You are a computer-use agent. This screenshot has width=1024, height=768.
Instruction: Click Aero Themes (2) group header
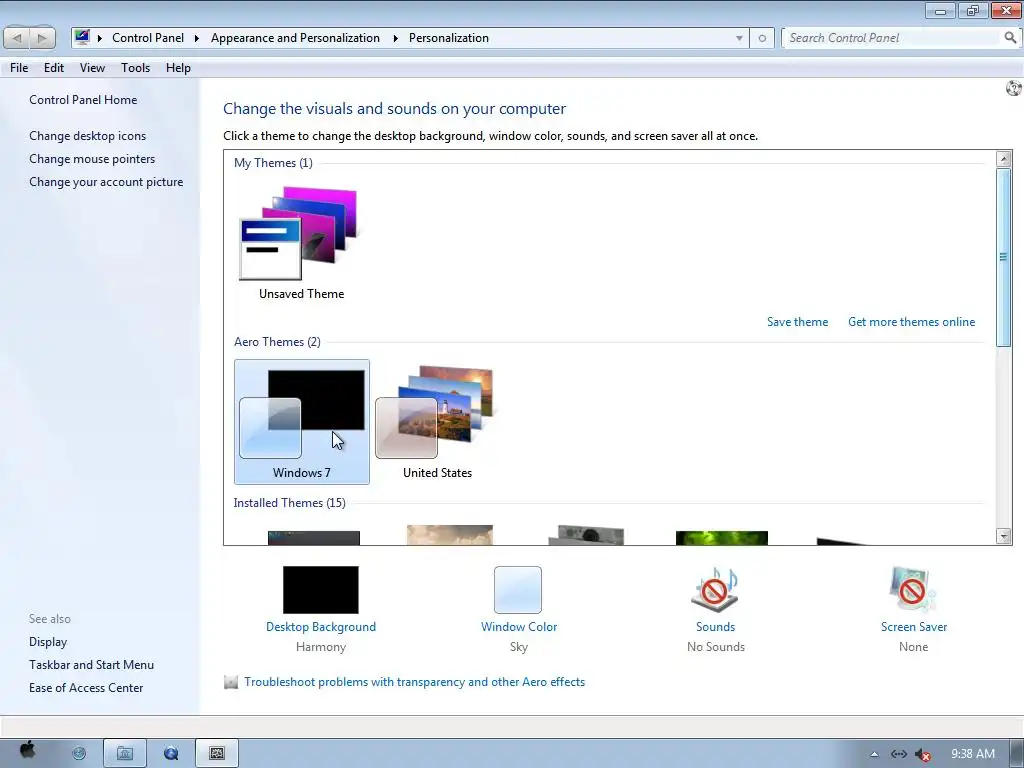tap(277, 342)
